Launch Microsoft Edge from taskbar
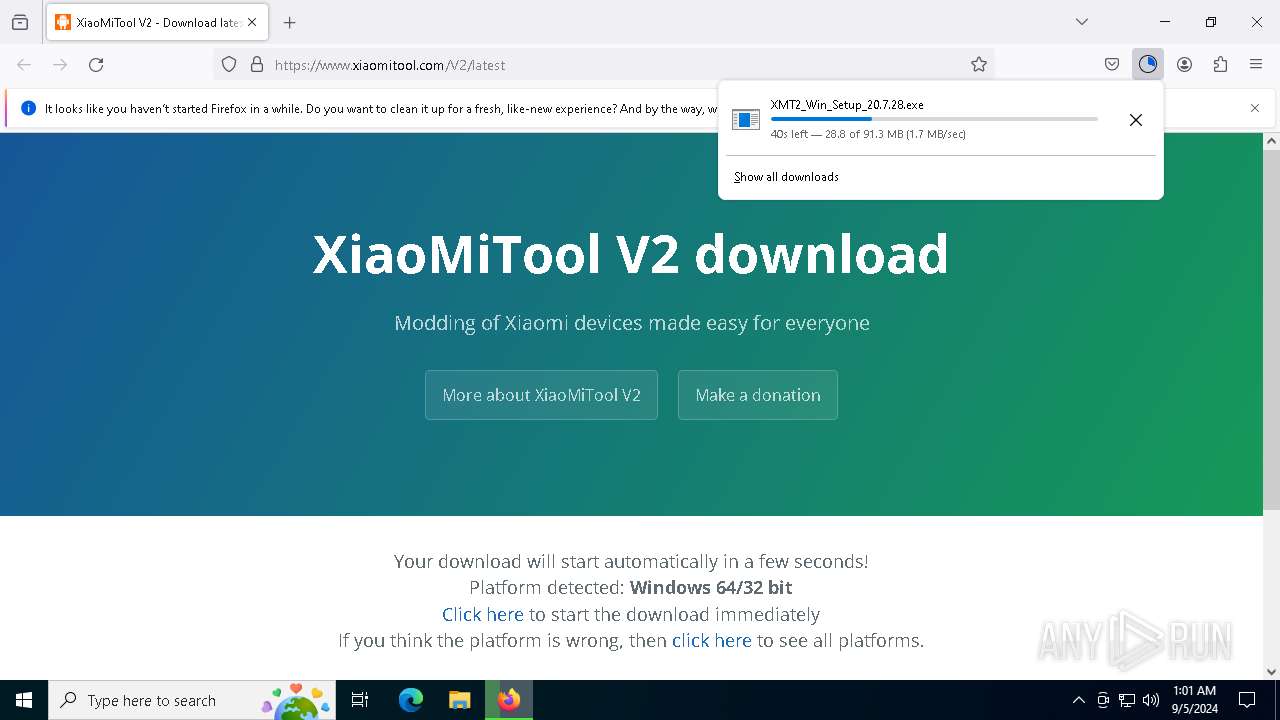Image resolution: width=1280 pixels, height=720 pixels. [x=411, y=700]
